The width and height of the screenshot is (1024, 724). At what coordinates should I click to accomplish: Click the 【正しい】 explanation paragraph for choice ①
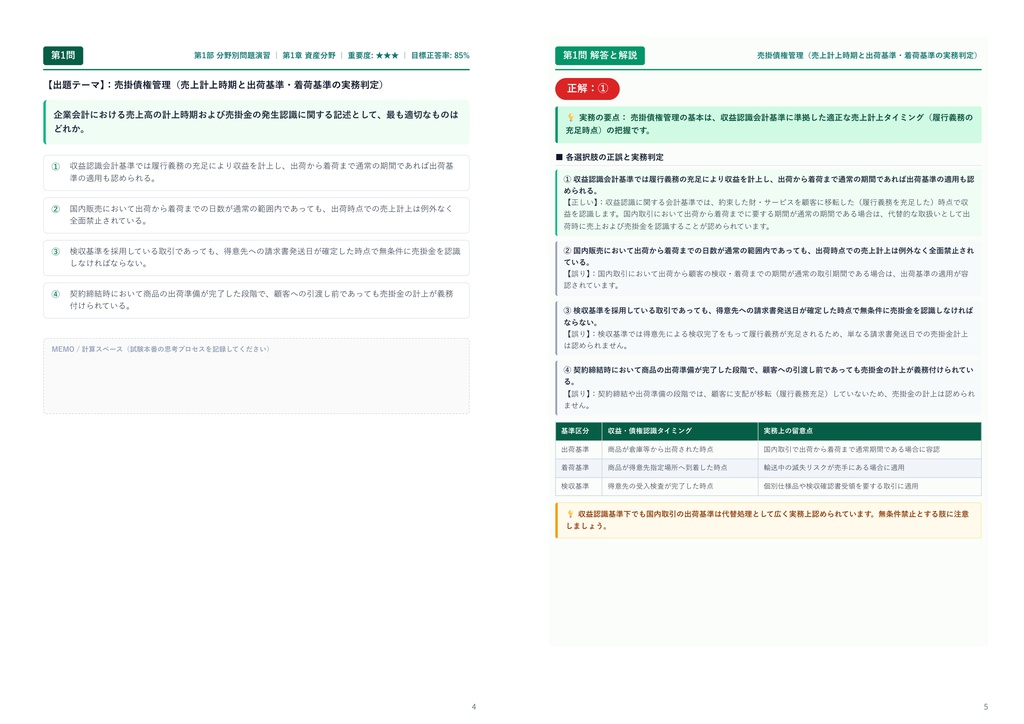pos(767,214)
